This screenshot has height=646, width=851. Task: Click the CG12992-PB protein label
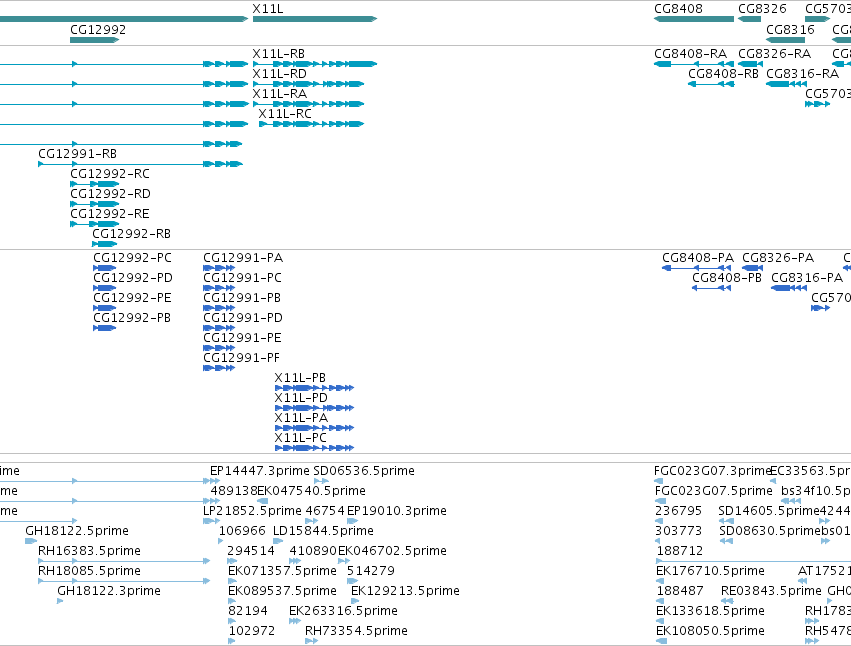click(x=132, y=318)
